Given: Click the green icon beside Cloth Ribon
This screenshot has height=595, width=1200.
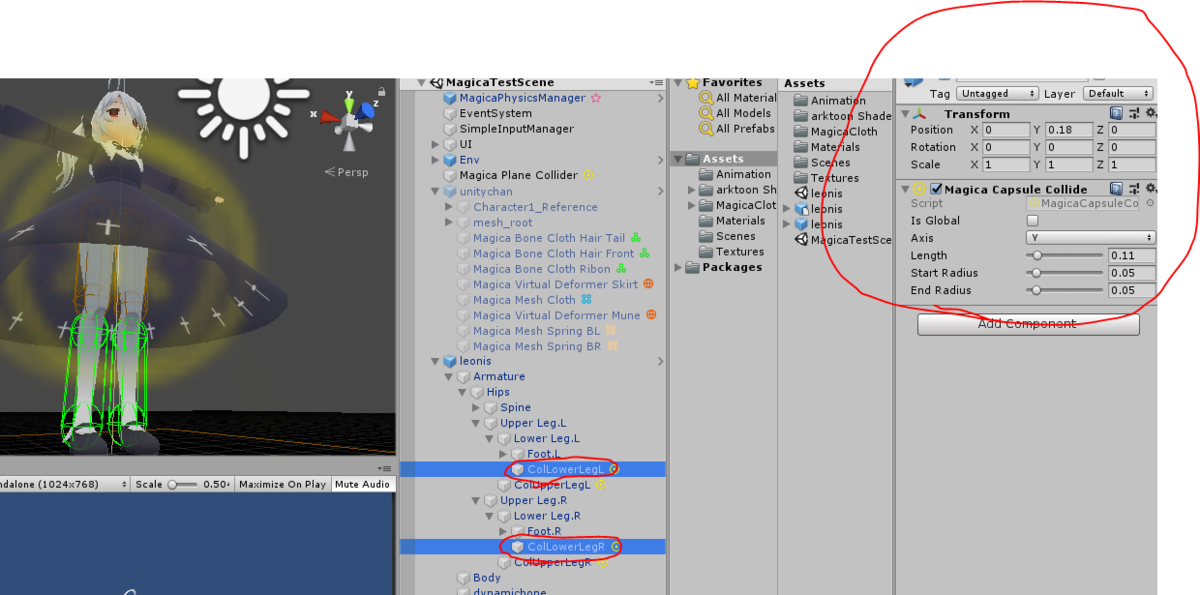Looking at the screenshot, I should tap(621, 268).
